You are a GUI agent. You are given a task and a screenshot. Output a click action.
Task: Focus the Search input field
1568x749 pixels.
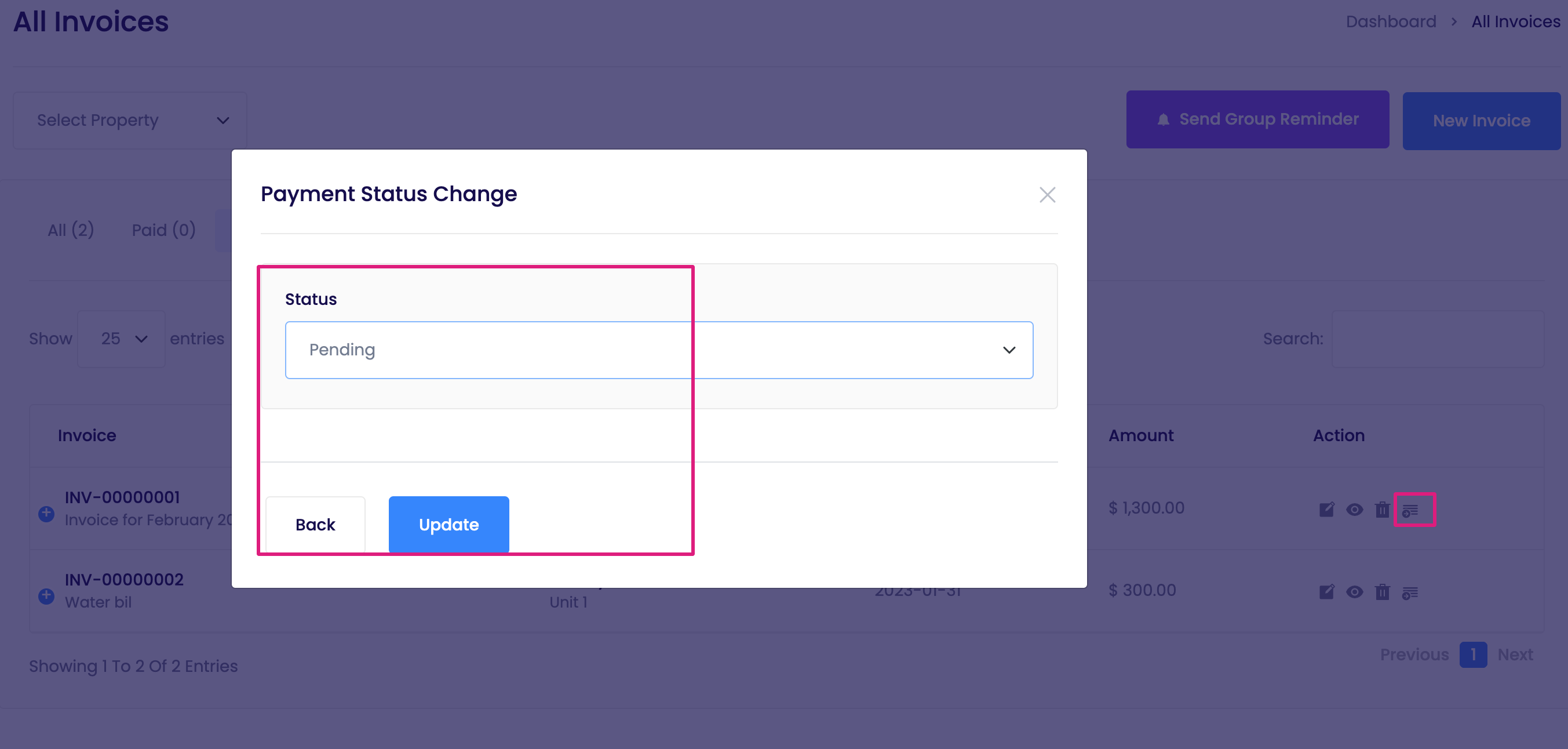1438,339
